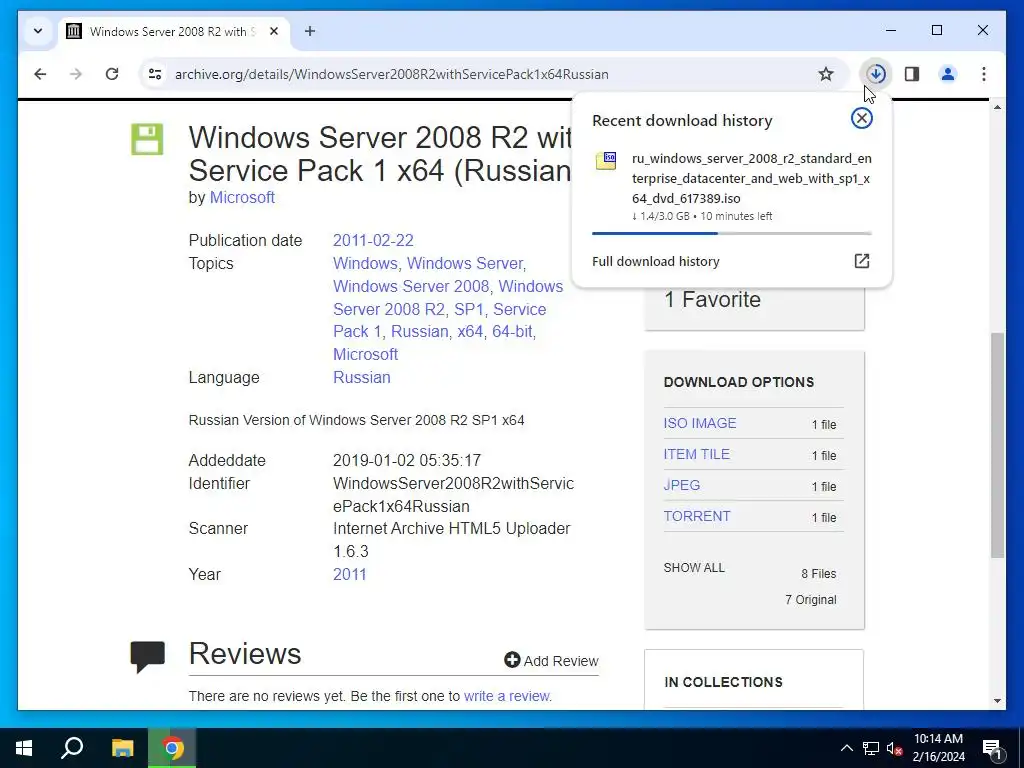Click the 8 Files count
The image size is (1024, 768).
point(818,573)
